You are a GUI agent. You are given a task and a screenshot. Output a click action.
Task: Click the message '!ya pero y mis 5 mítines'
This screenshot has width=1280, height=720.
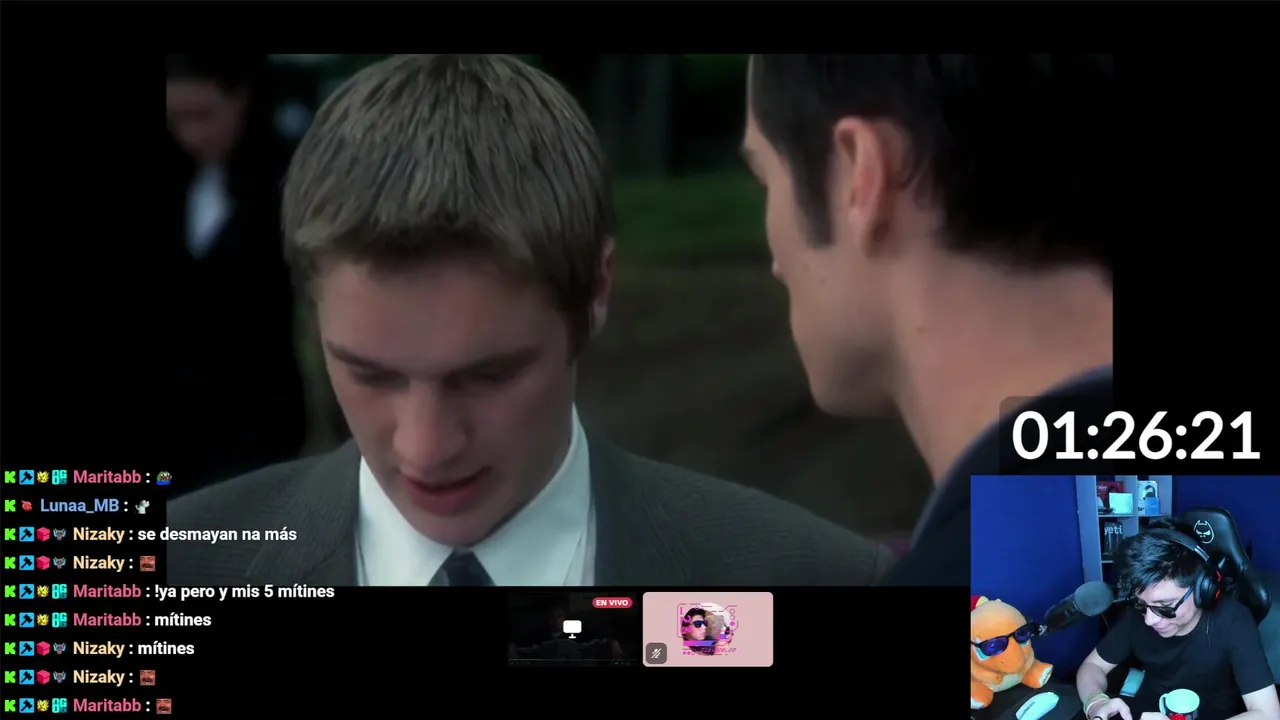(244, 591)
